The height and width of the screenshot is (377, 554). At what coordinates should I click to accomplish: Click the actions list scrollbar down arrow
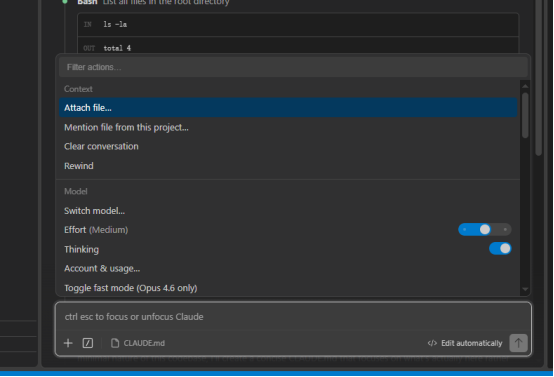525,289
